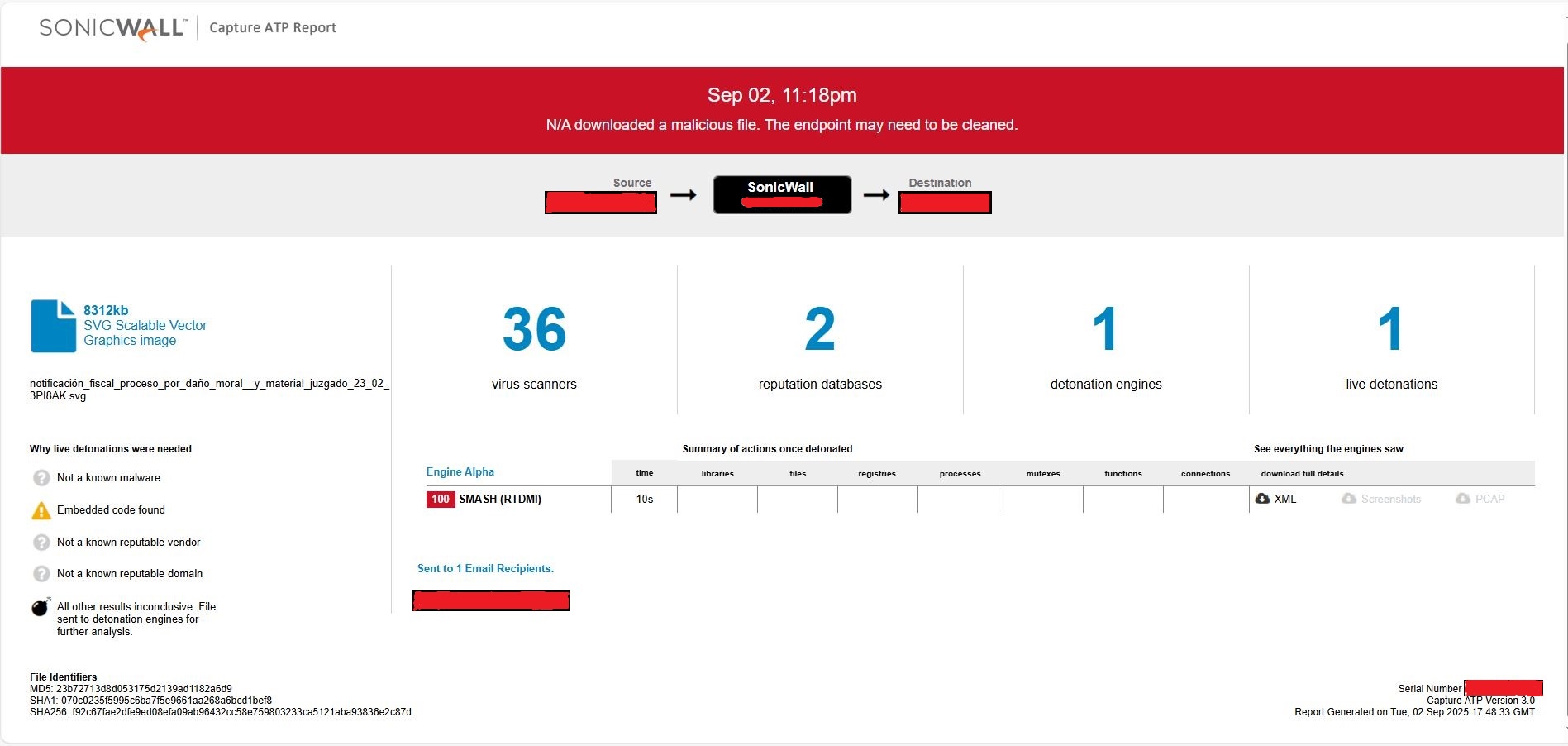The width and height of the screenshot is (1568, 746).
Task: Click SVG Scalable Vector Graphics image label
Action: tap(145, 333)
